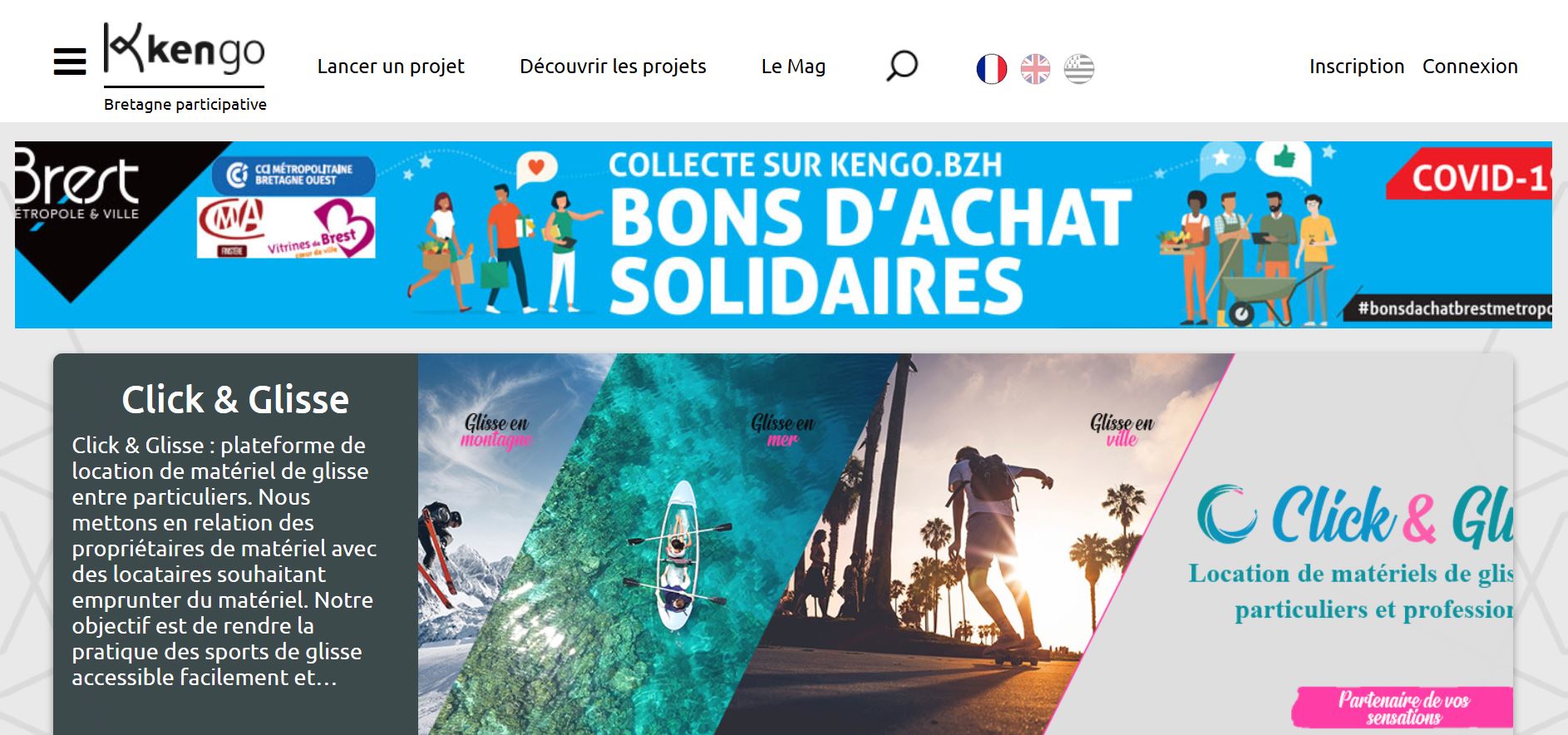Go to Découvrir les projets

pyautogui.click(x=613, y=67)
